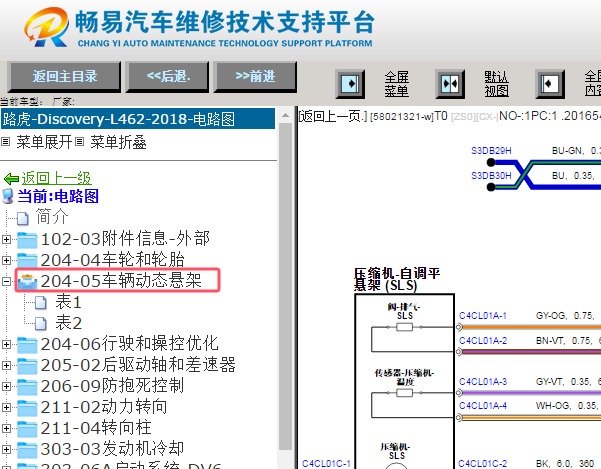
Task: Click the full-screen menu arrow icon beside 全屏菜单
Action: (350, 84)
